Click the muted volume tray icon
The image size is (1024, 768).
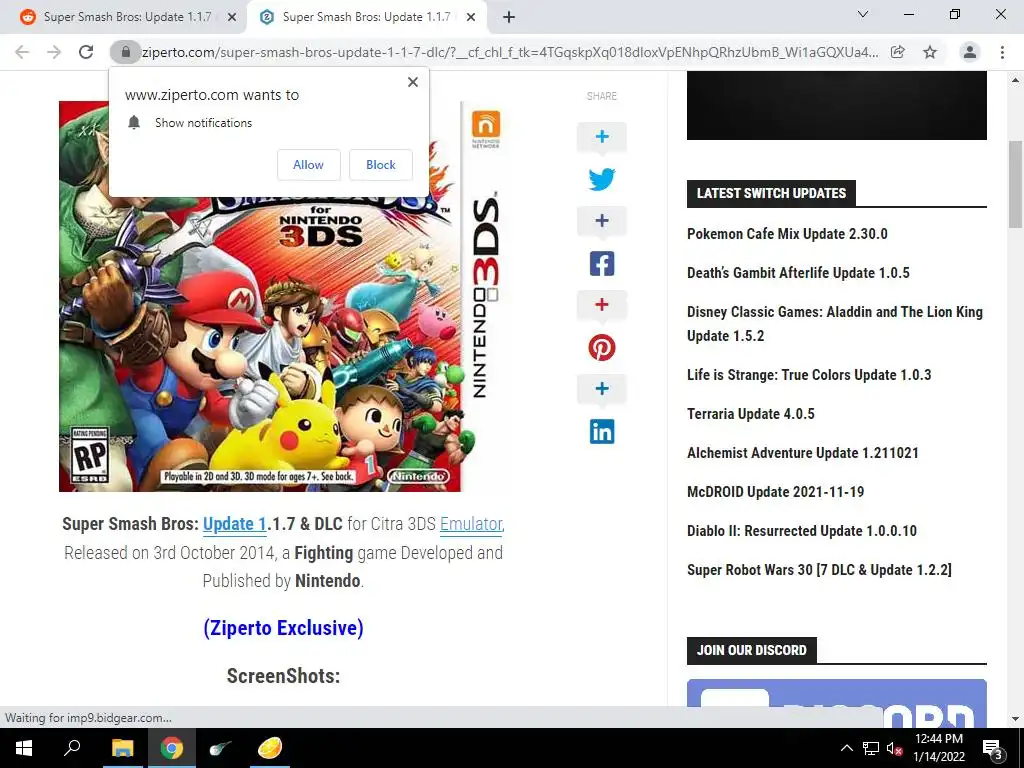894,748
